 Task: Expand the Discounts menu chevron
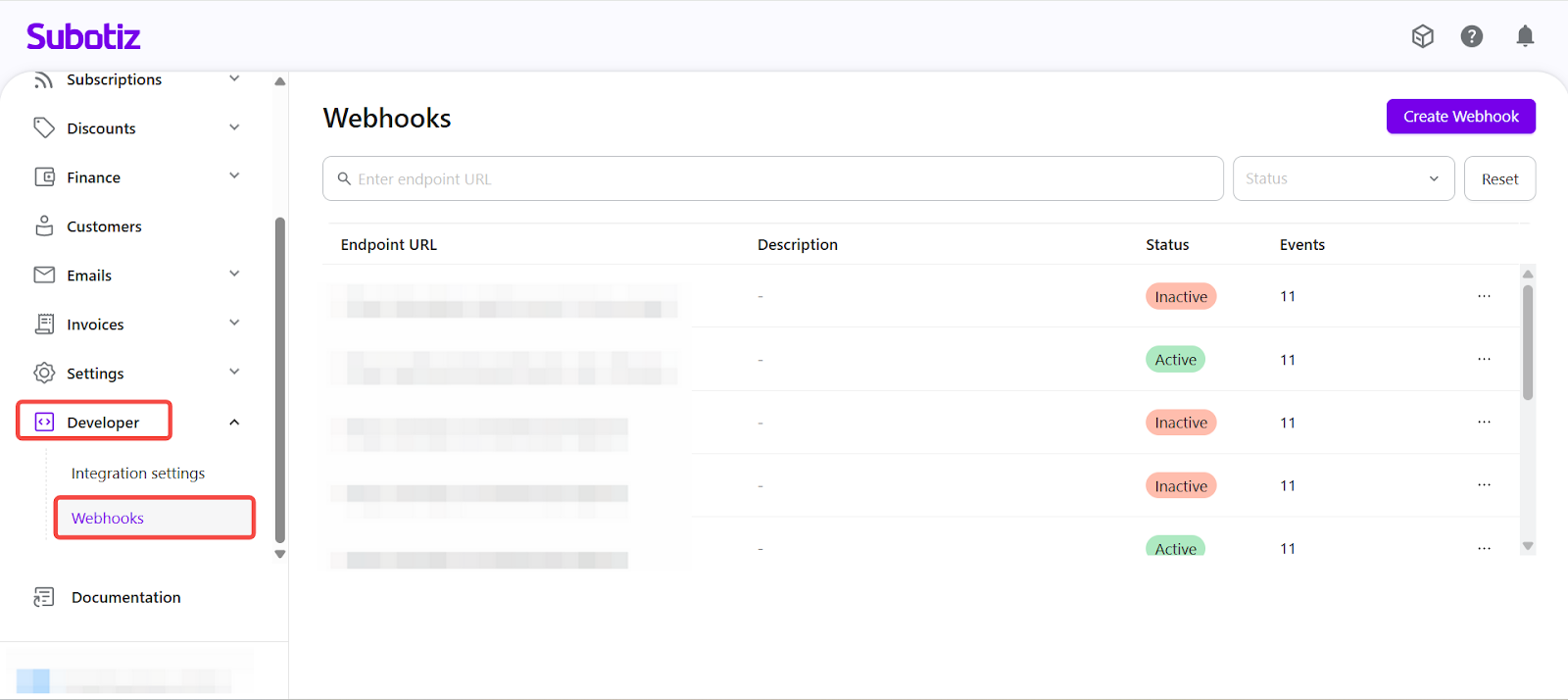(x=234, y=127)
